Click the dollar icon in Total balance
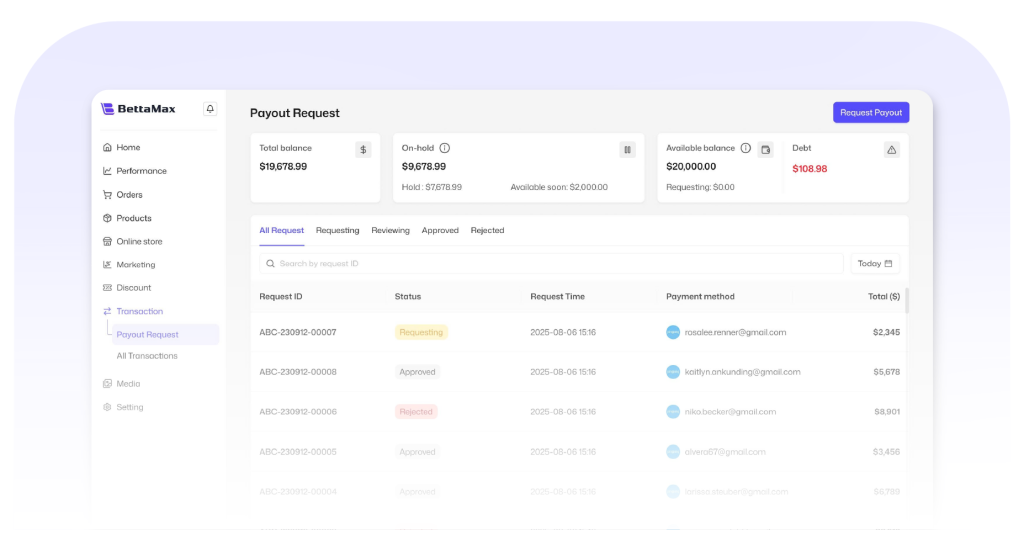The image size is (1024, 550). (363, 149)
